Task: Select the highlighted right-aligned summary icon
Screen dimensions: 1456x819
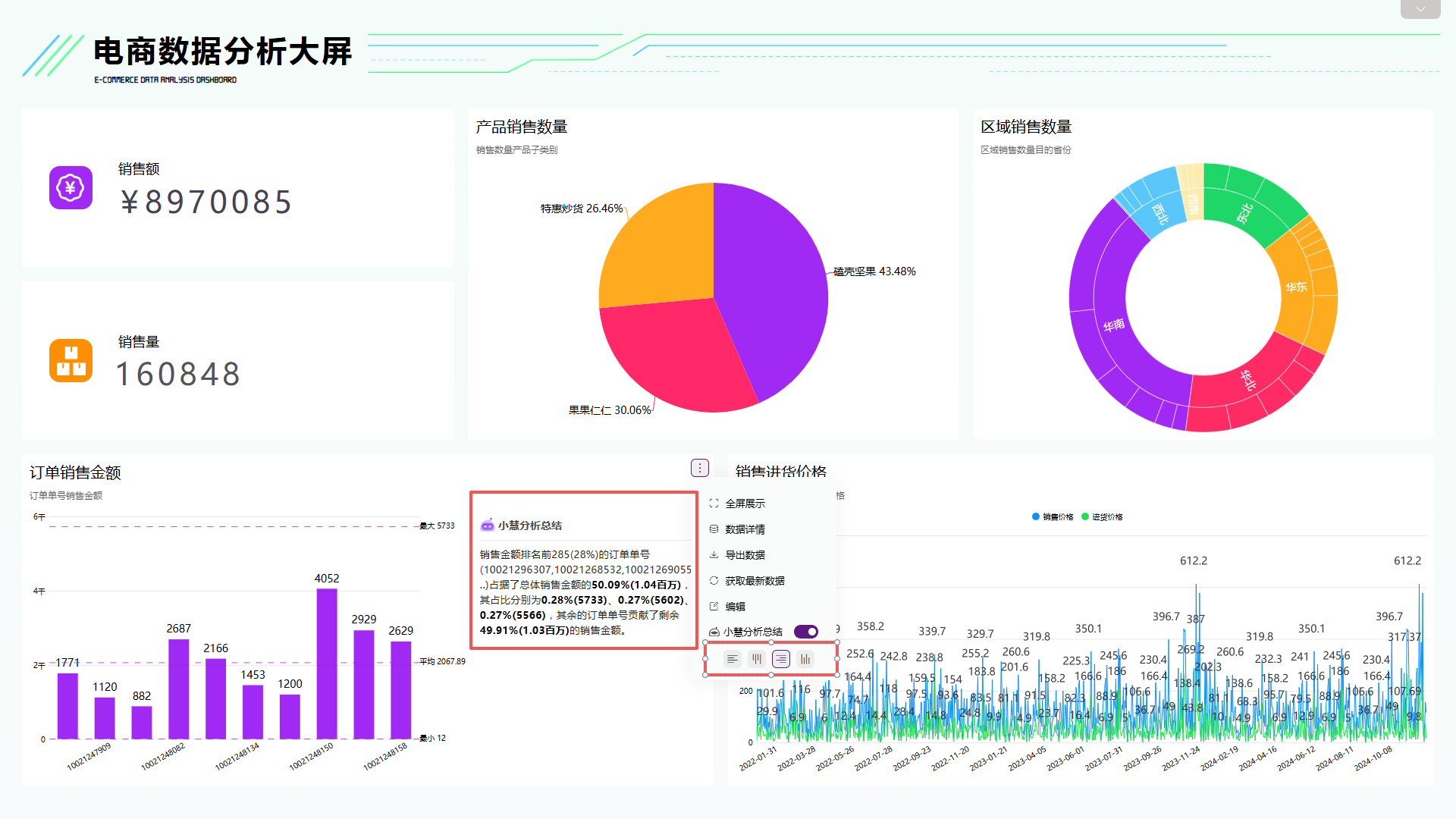Action: tap(780, 658)
